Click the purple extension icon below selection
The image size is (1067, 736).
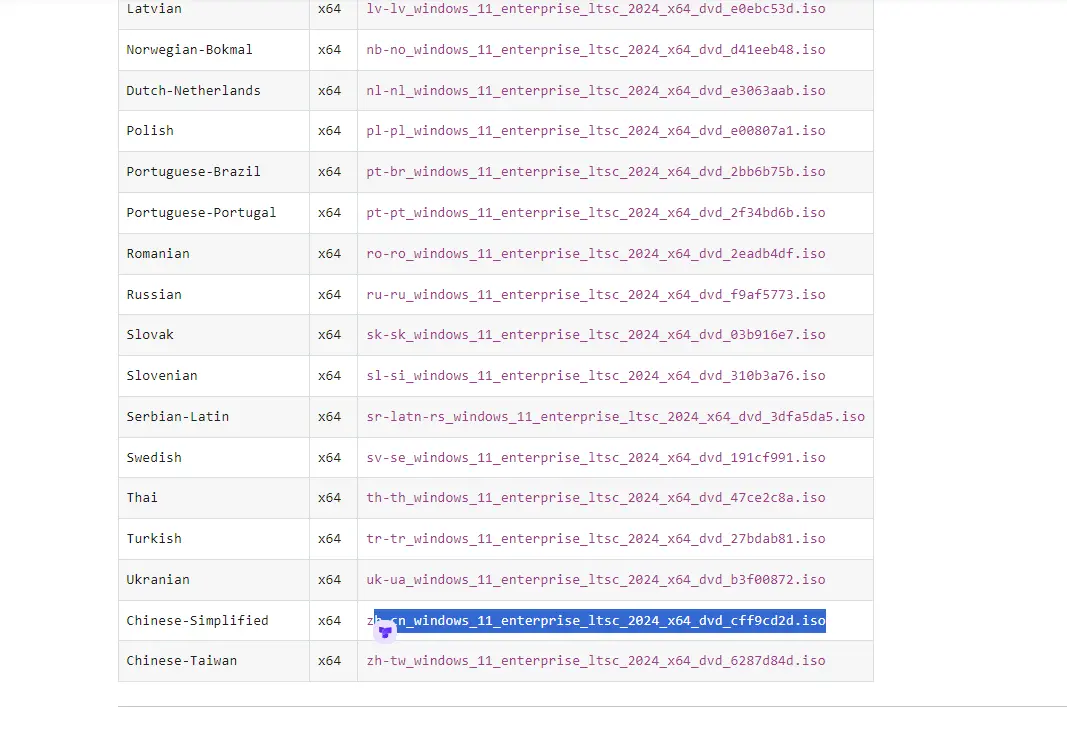[x=385, y=633]
